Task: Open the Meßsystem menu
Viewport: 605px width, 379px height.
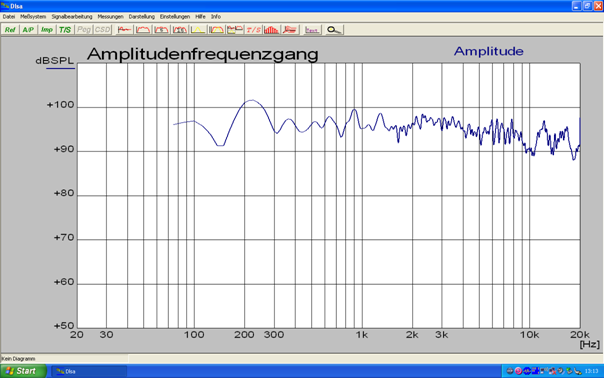Action: (x=33, y=17)
